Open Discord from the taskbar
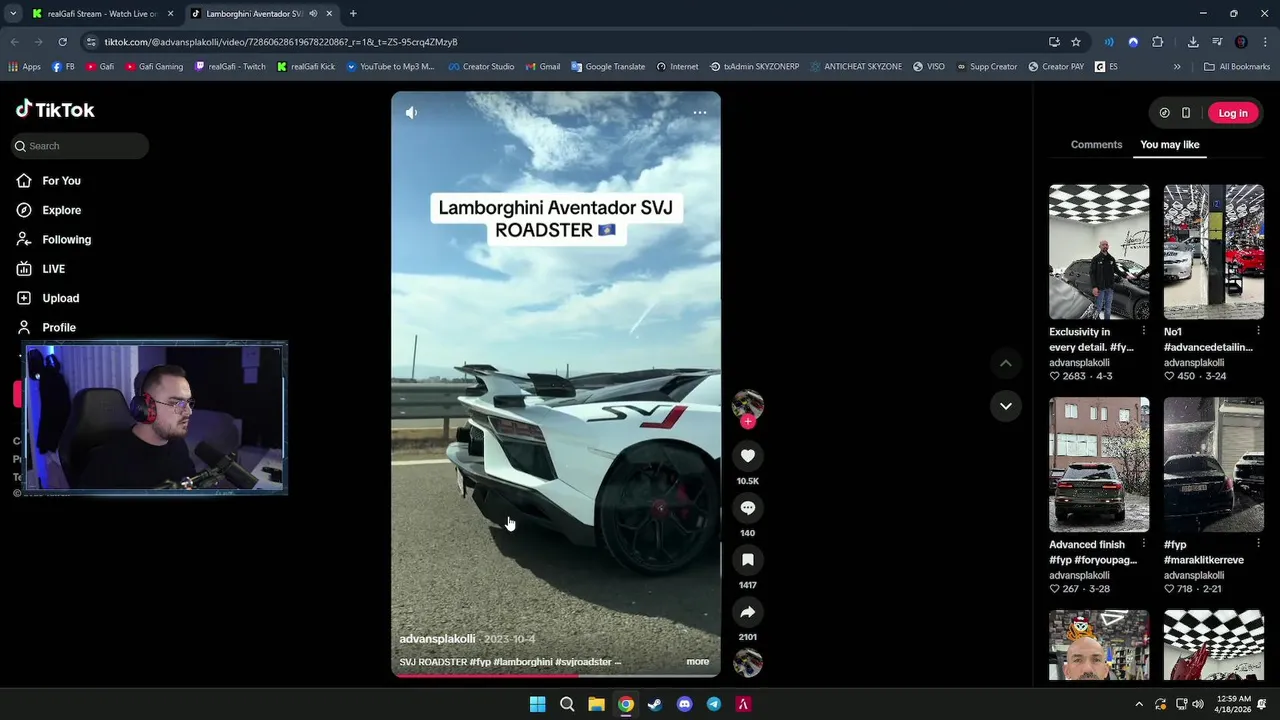The image size is (1280, 720). [x=684, y=704]
